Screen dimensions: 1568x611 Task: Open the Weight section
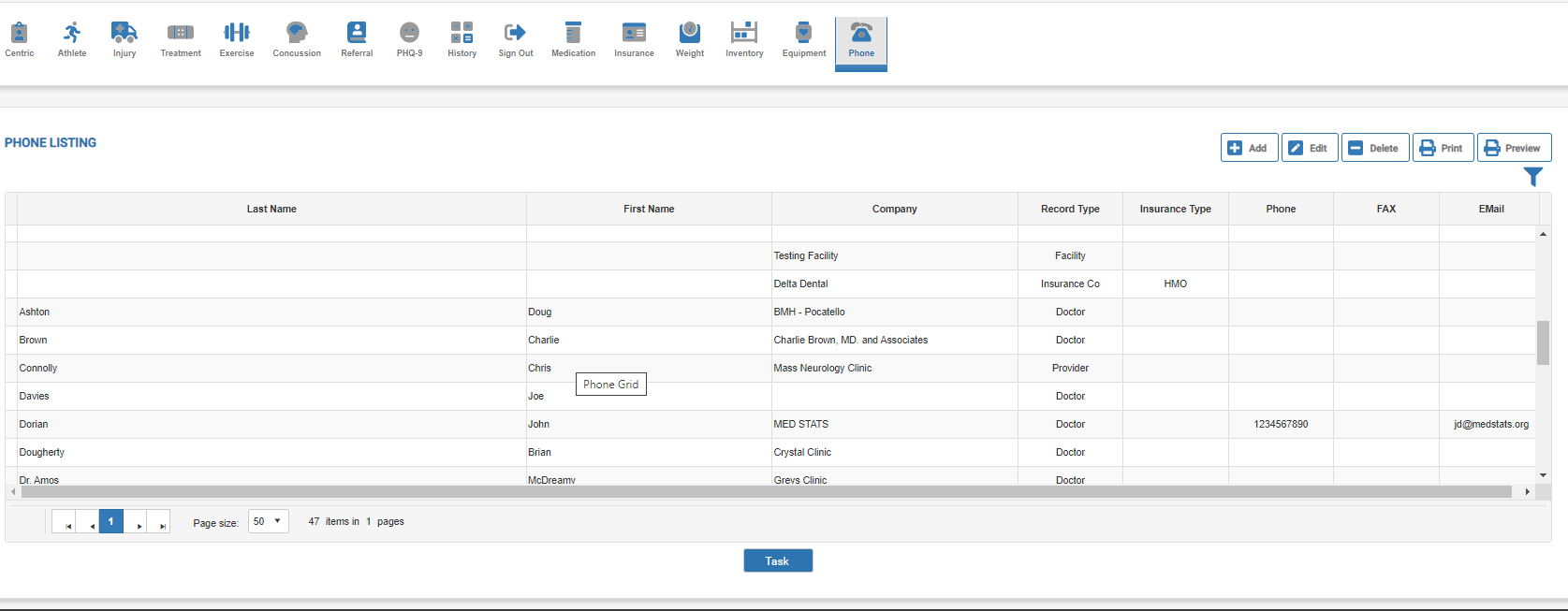(690, 40)
